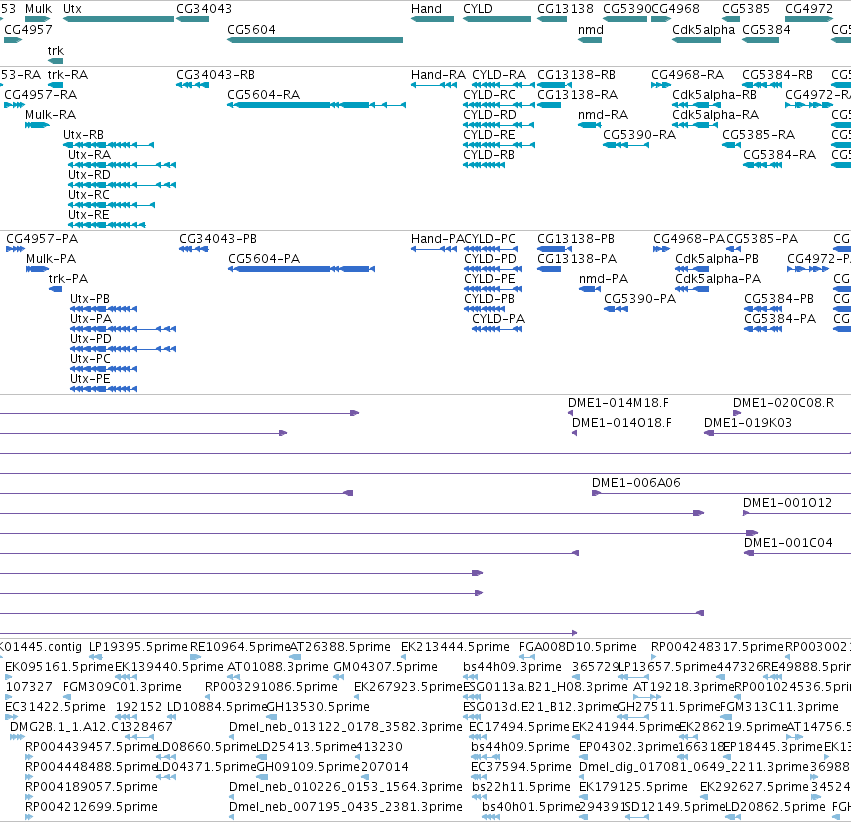Select BAC clone DME1-020C08.R
851x822 pixels.
(737, 413)
